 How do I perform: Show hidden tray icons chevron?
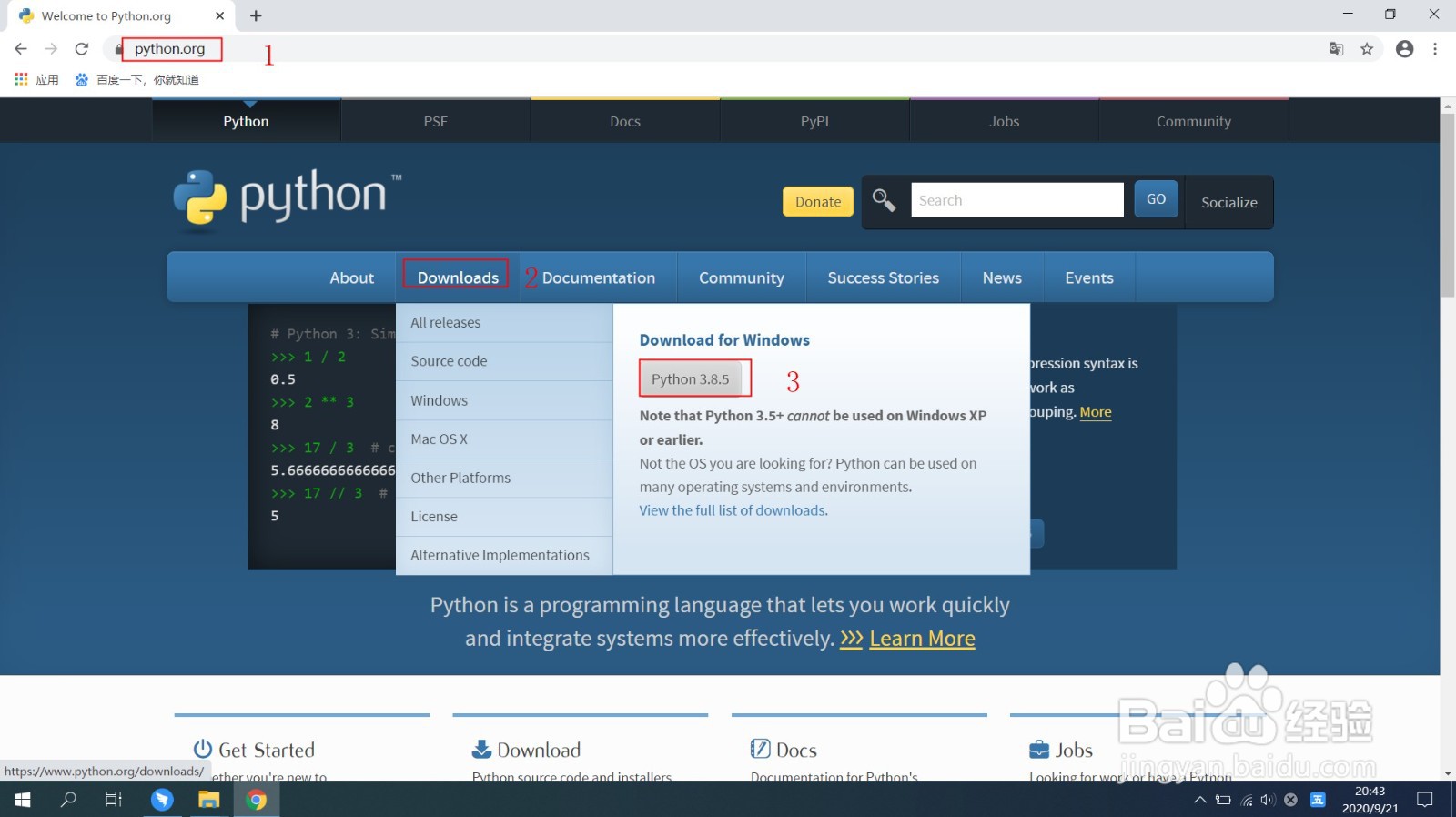pos(1200,801)
